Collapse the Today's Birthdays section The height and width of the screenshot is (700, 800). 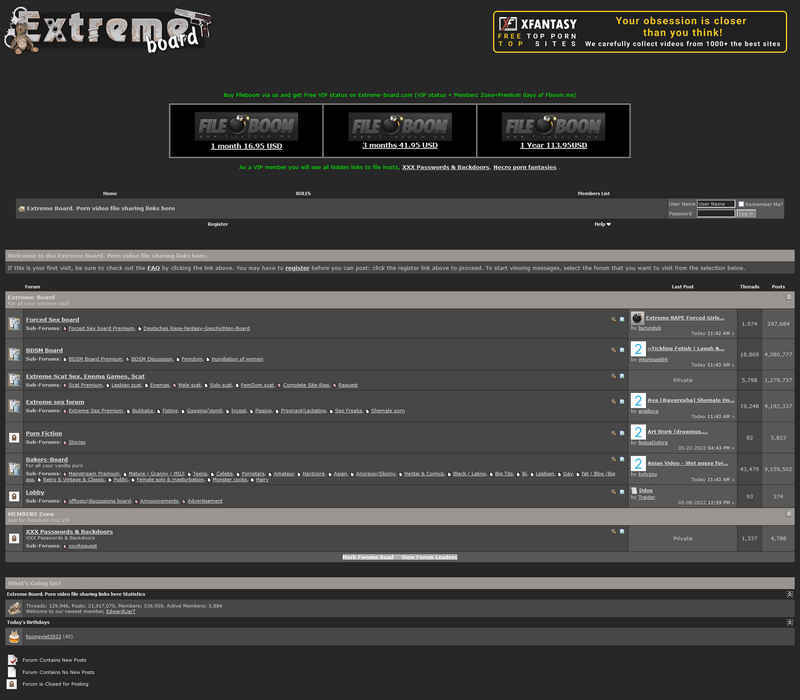[789, 622]
